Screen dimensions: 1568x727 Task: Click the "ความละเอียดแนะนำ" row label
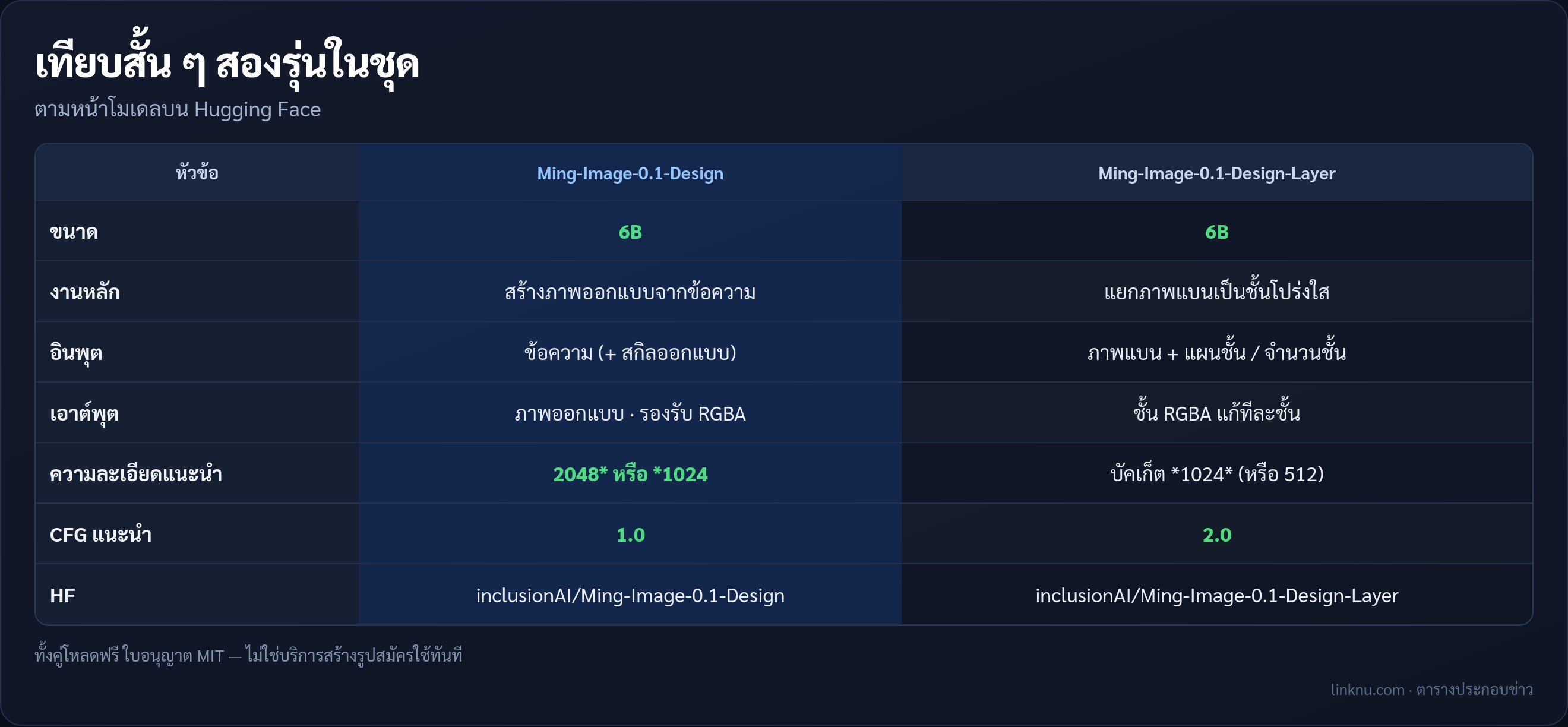(x=136, y=474)
